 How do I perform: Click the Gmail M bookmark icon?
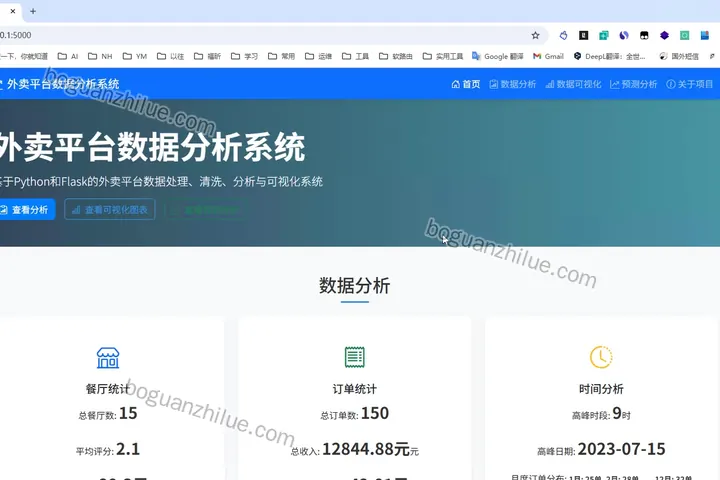click(537, 56)
